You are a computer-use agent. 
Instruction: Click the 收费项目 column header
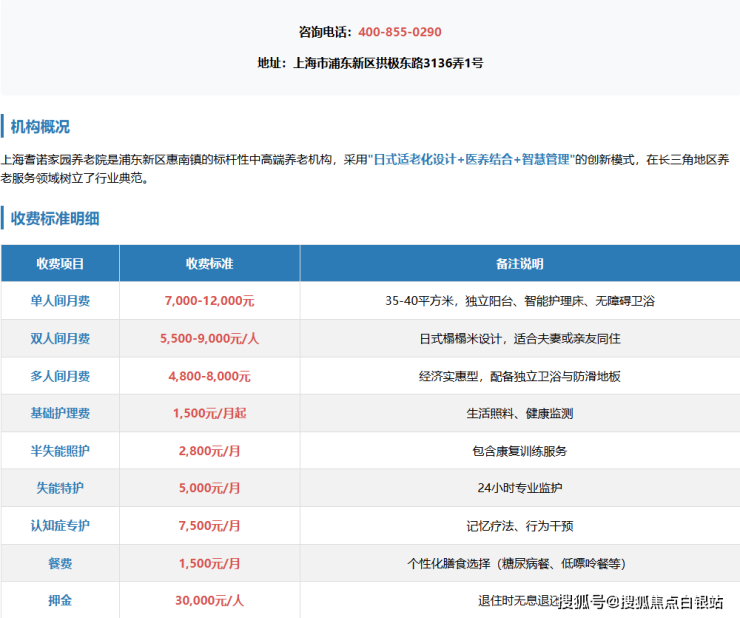tap(60, 264)
